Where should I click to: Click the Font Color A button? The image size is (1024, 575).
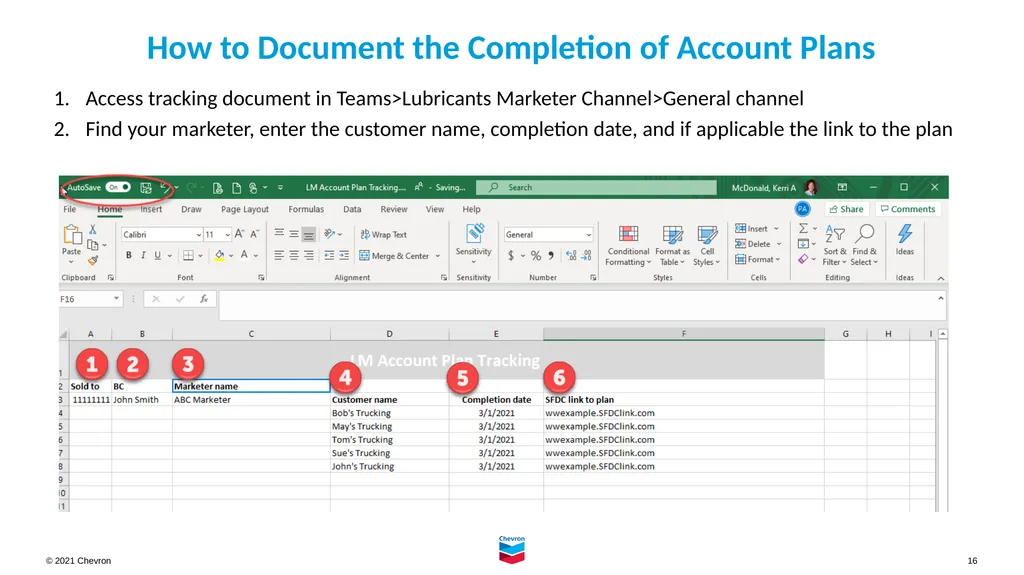[x=244, y=255]
